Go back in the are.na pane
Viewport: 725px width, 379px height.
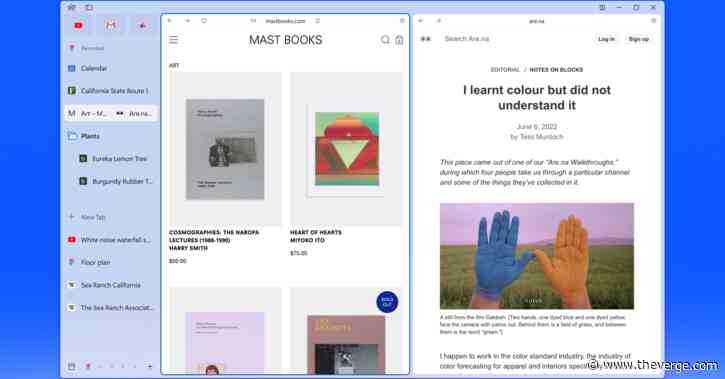(421, 21)
